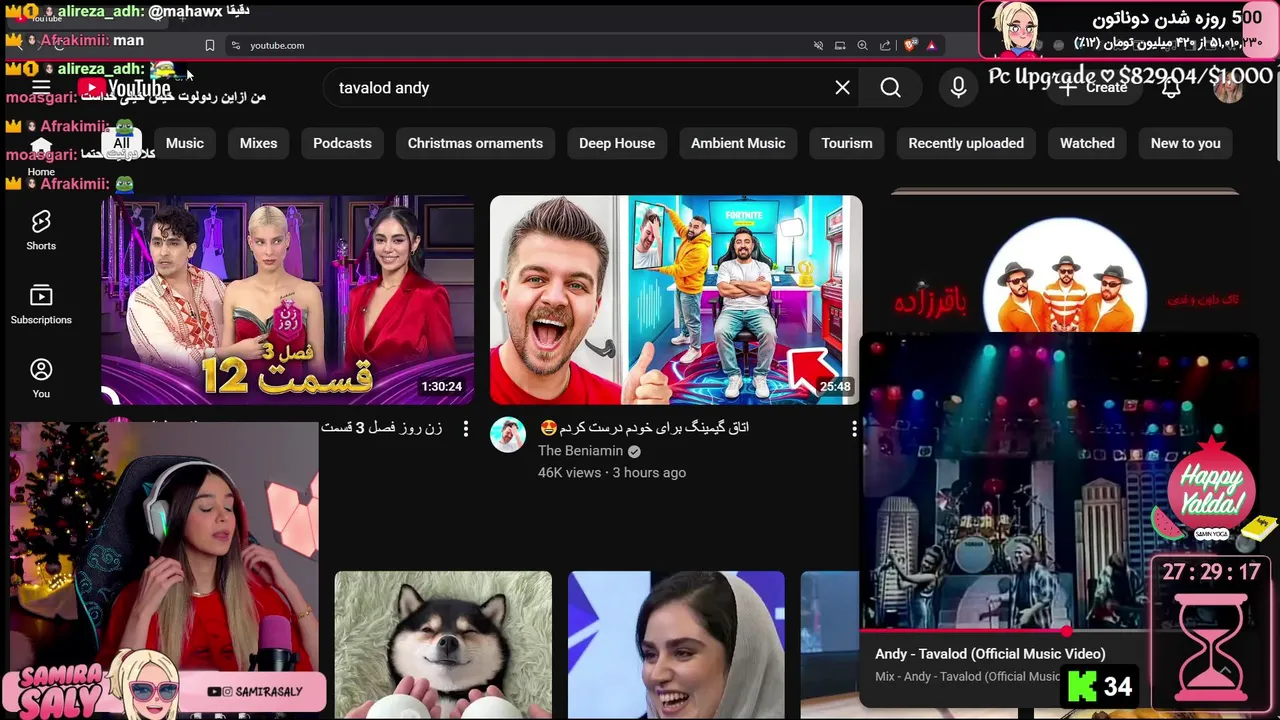Select the Music filter chip
This screenshot has height=720, width=1280.
pos(185,143)
